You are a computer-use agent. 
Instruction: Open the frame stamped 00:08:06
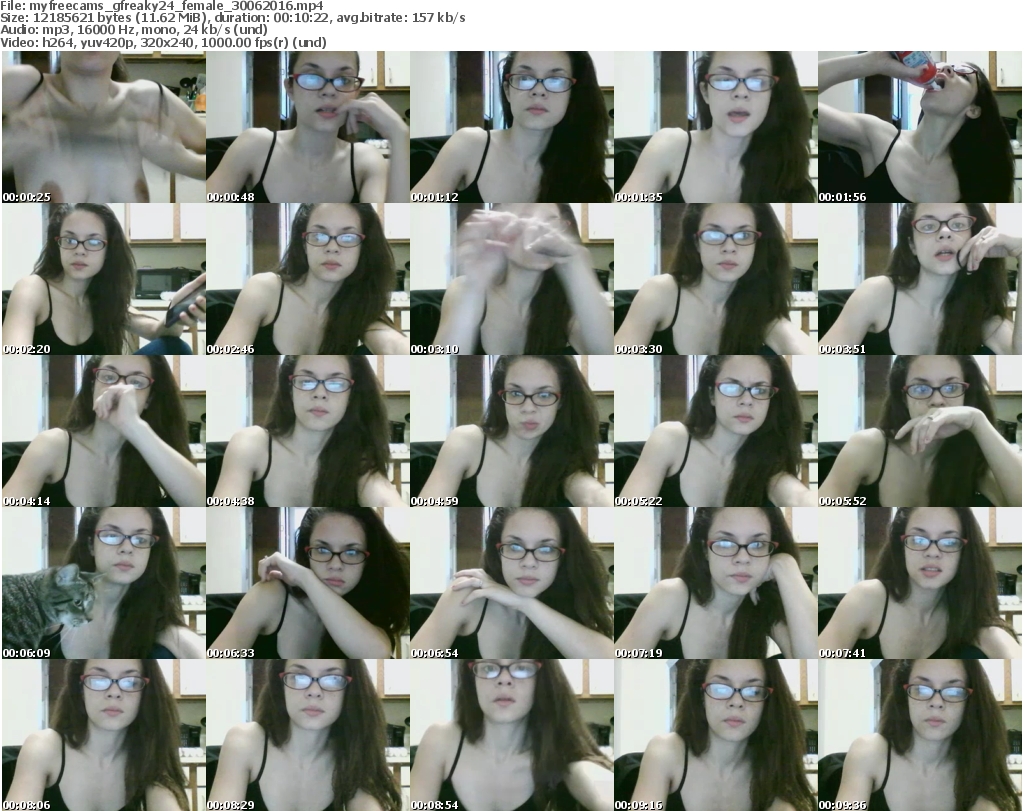click(104, 735)
